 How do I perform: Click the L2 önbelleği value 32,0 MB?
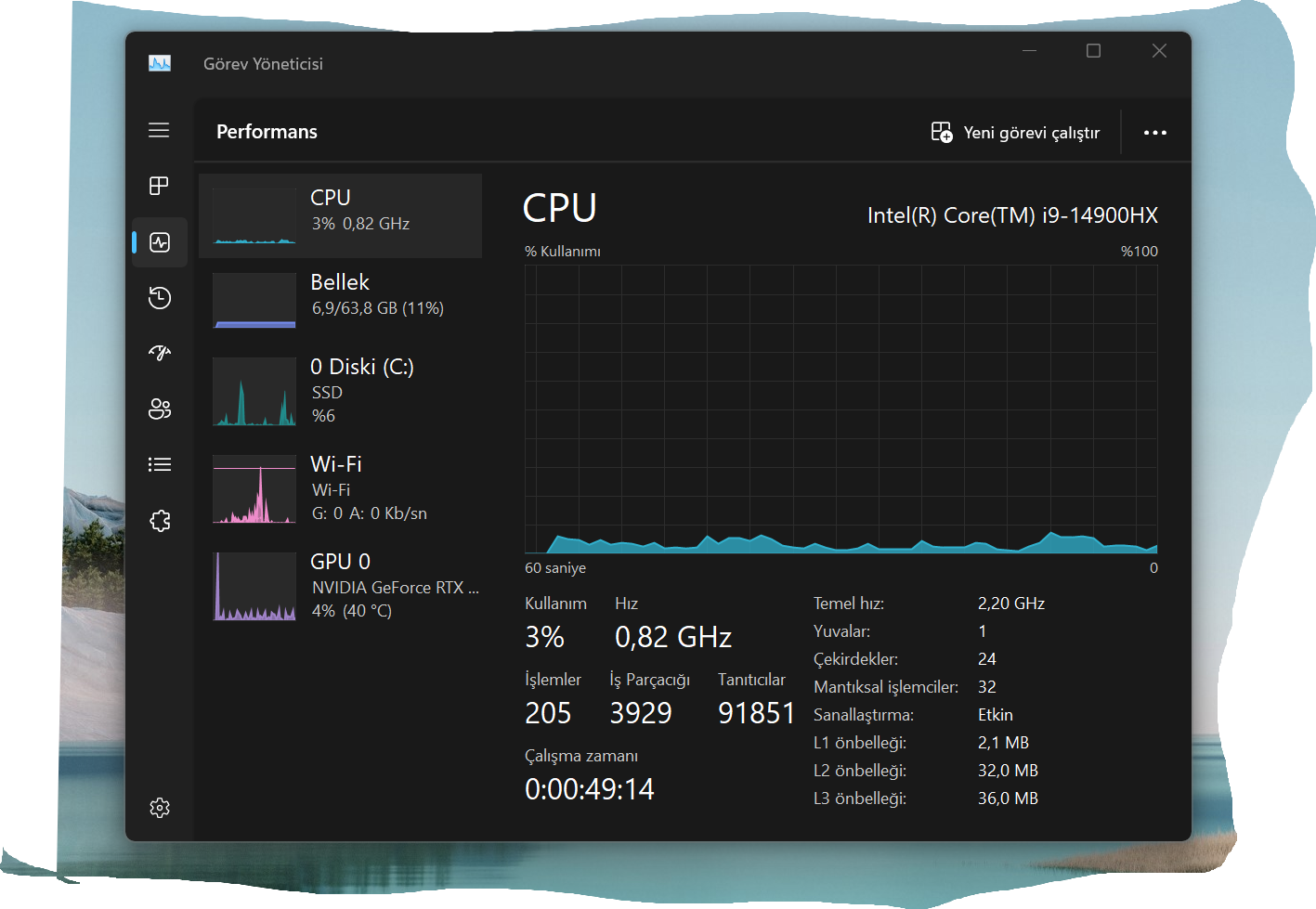point(1008,771)
